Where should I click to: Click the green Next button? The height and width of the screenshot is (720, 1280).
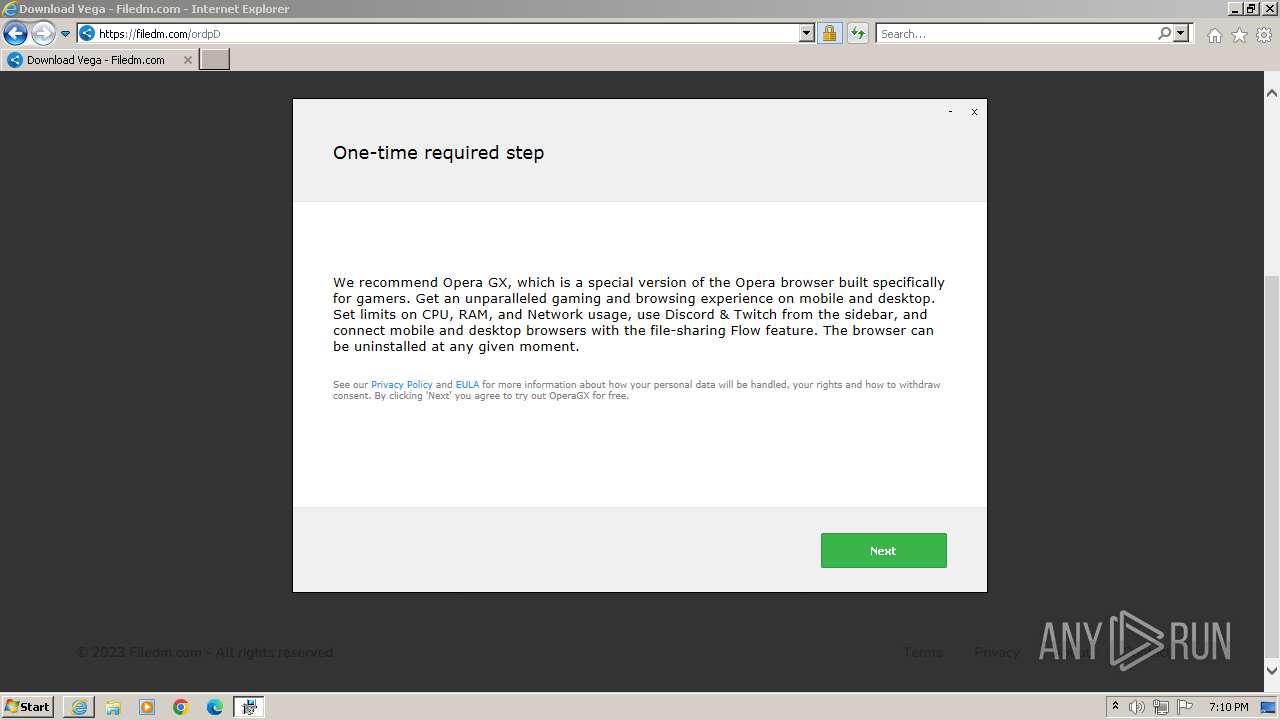[x=883, y=550]
